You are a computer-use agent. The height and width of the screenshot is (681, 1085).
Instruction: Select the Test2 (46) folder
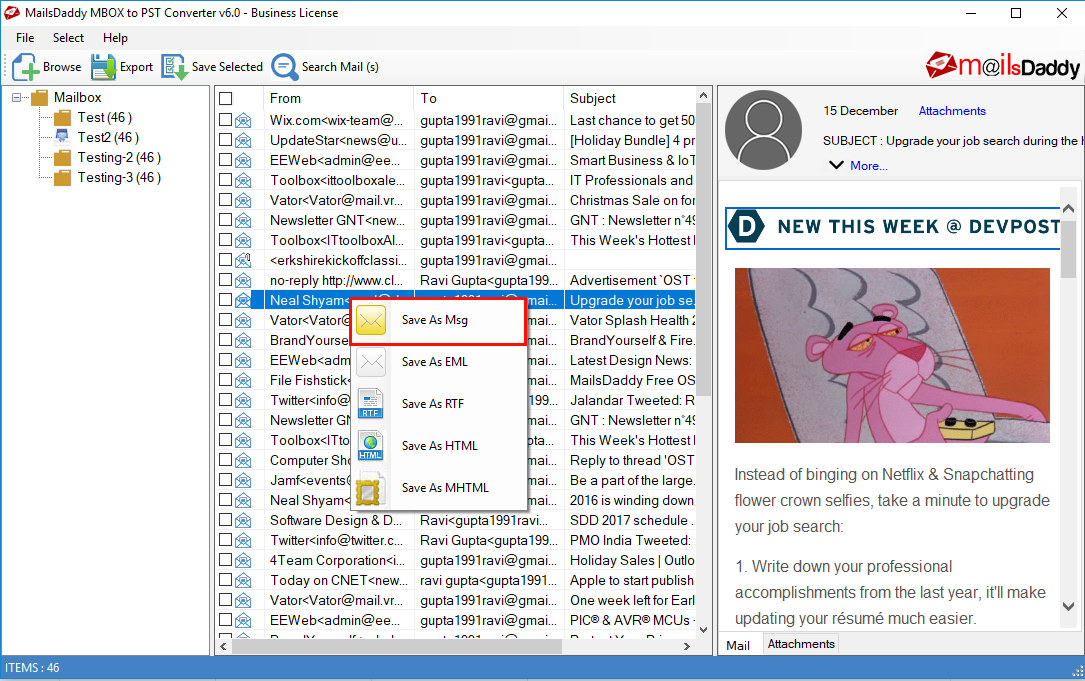(108, 137)
